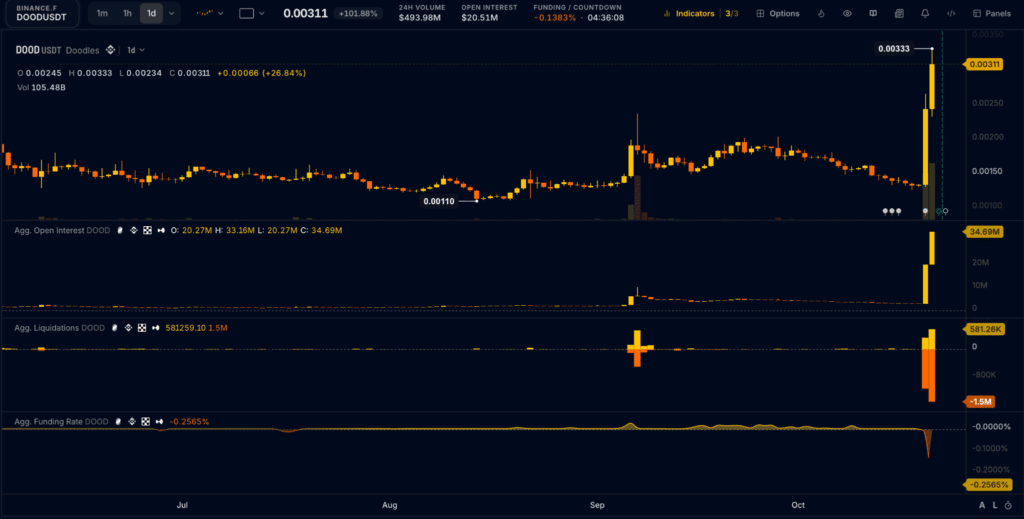Click the flame heatmap icon
Viewport: 1024px width, 519px height.
coord(822,13)
